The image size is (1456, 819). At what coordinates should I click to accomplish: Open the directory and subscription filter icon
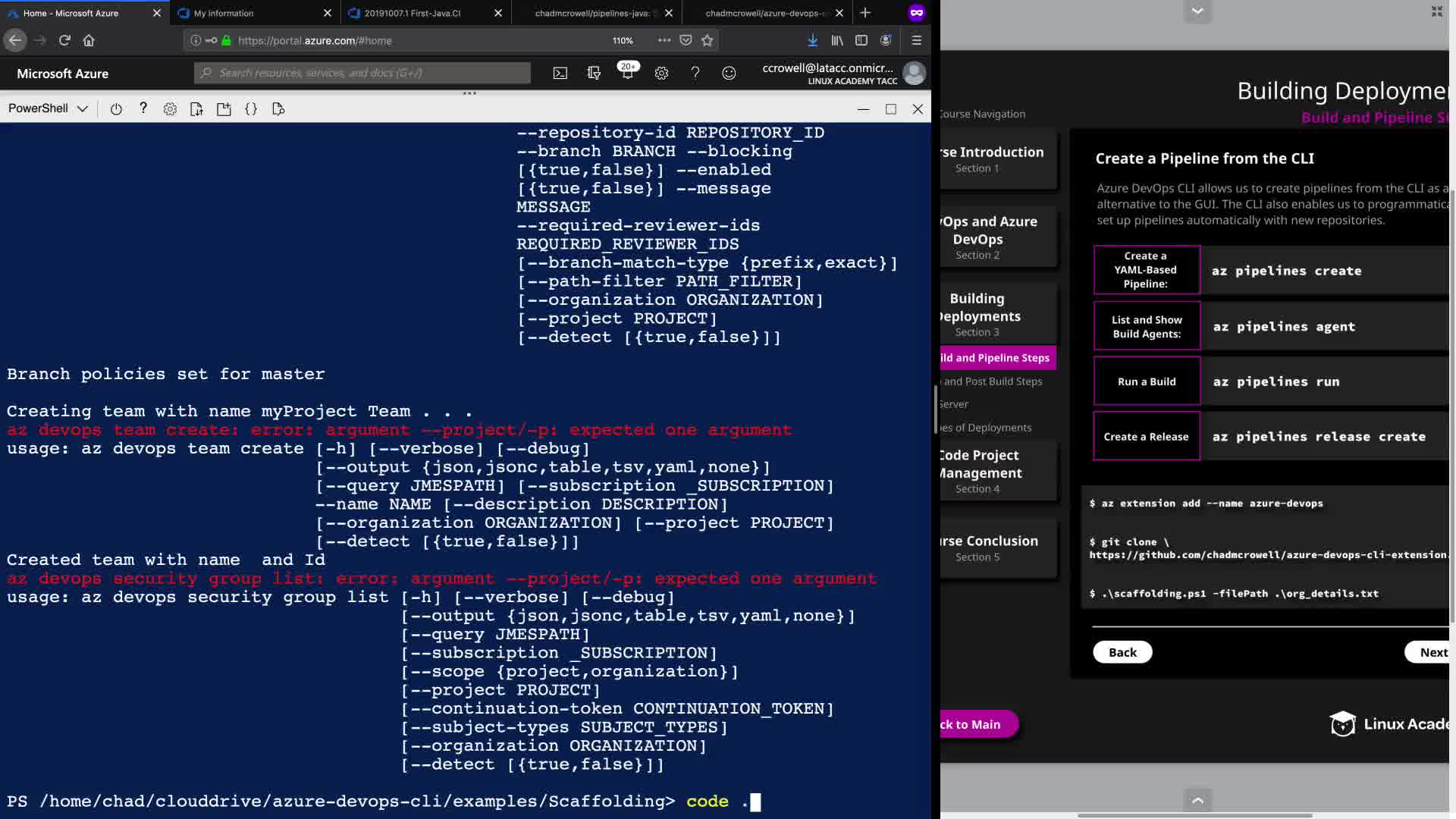(594, 74)
